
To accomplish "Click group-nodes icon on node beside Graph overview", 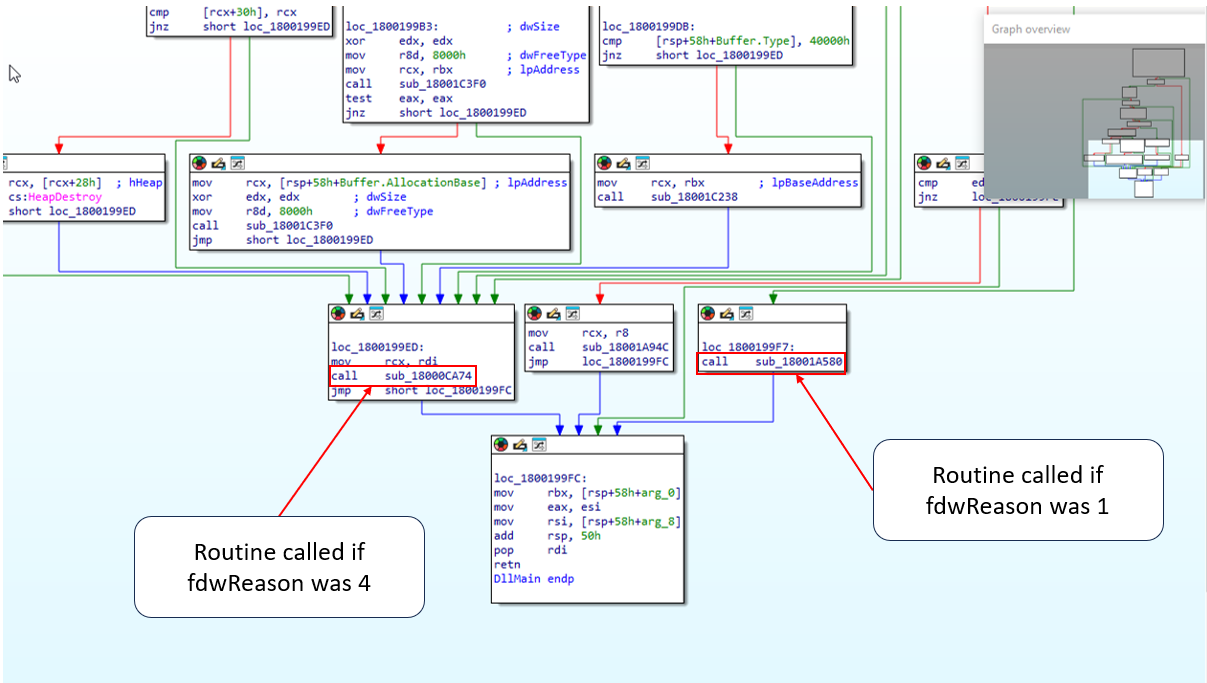I will click(963, 163).
